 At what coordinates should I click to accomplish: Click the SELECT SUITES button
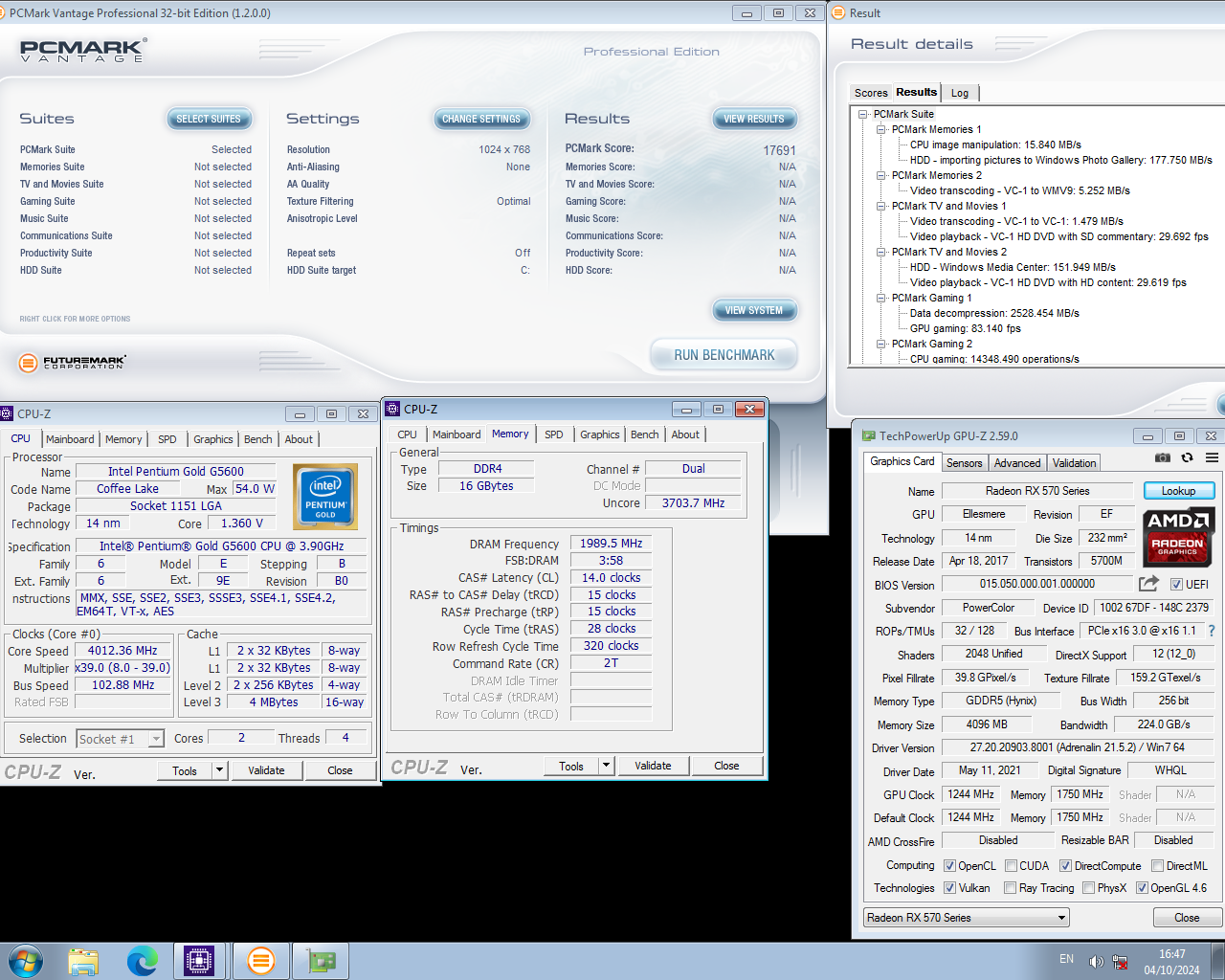click(x=209, y=119)
